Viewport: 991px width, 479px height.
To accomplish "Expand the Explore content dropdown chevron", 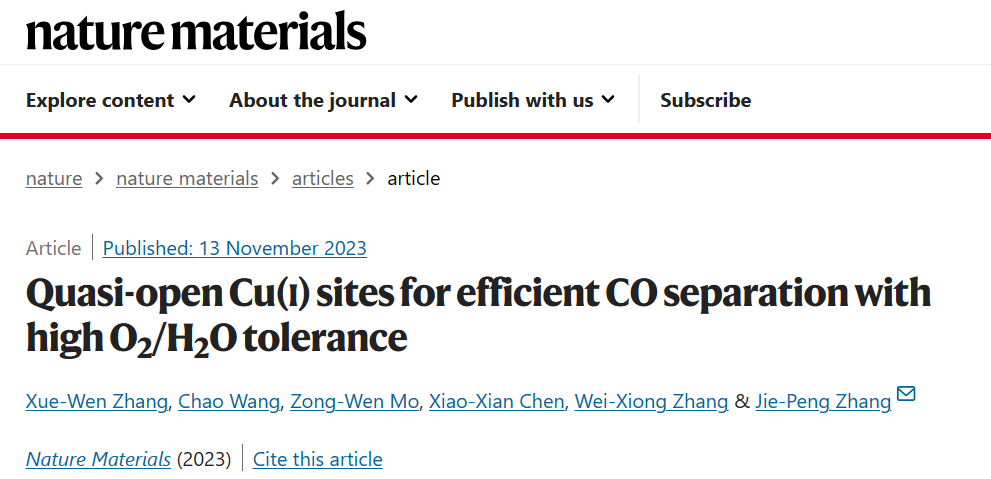I will click(189, 99).
